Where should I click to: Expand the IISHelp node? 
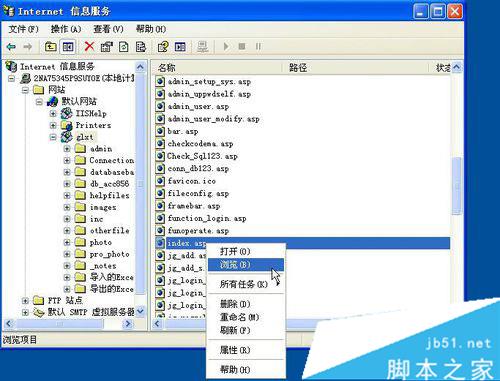pos(53,114)
